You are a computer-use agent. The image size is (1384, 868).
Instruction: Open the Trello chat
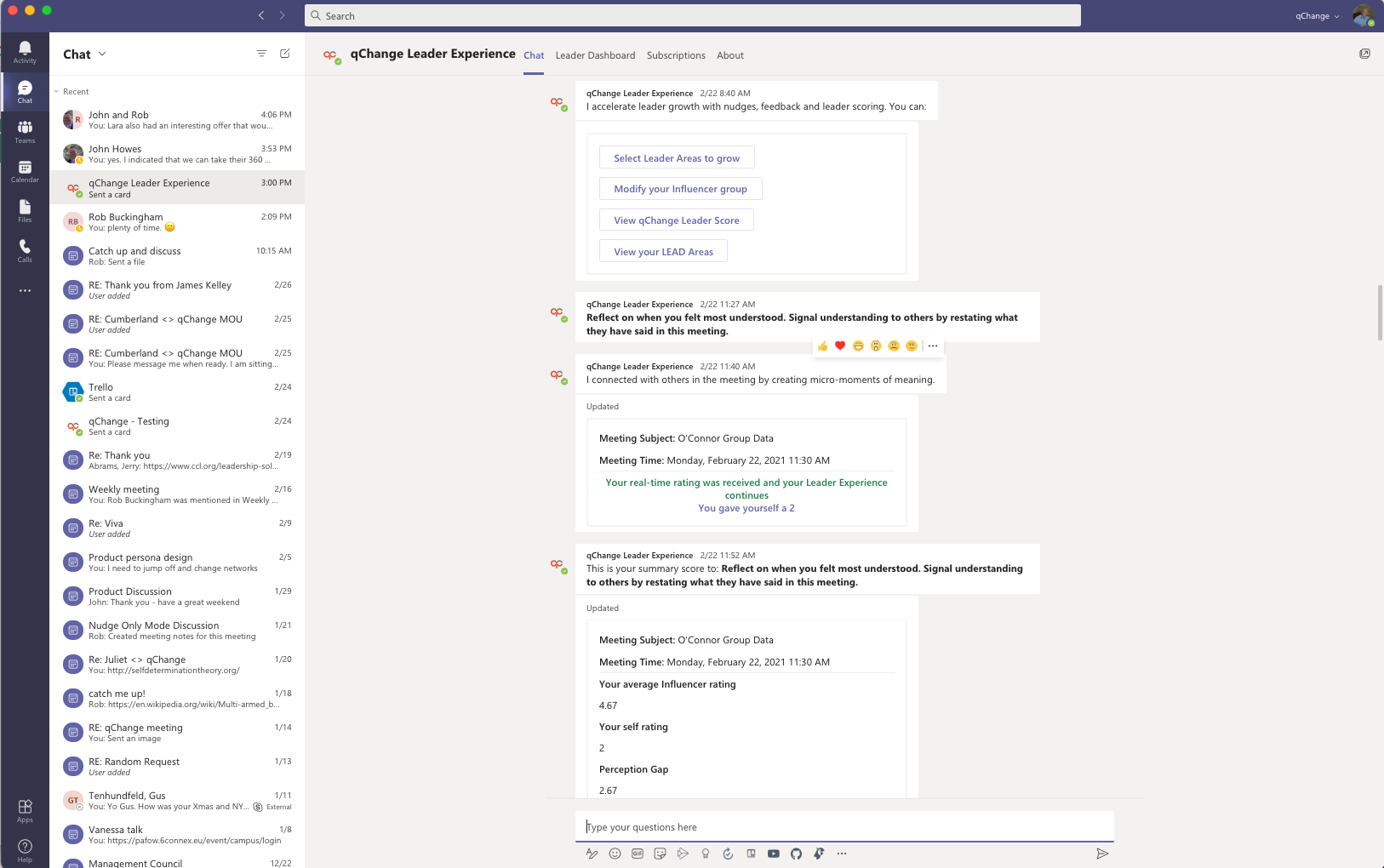[177, 391]
